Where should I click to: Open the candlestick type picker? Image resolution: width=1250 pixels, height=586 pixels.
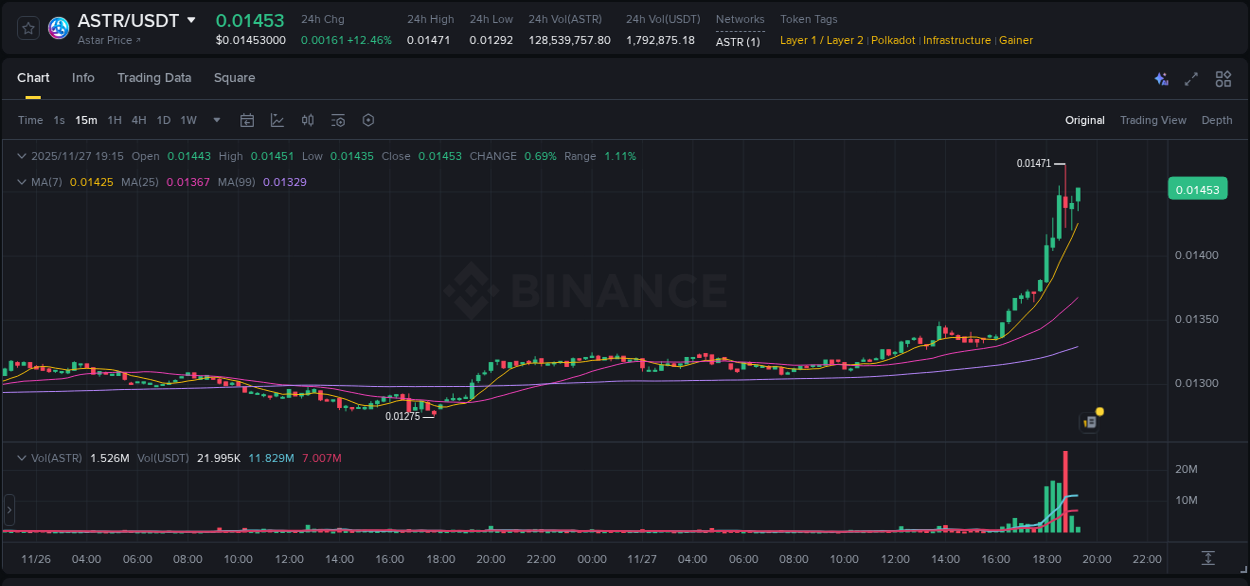pyautogui.click(x=307, y=119)
